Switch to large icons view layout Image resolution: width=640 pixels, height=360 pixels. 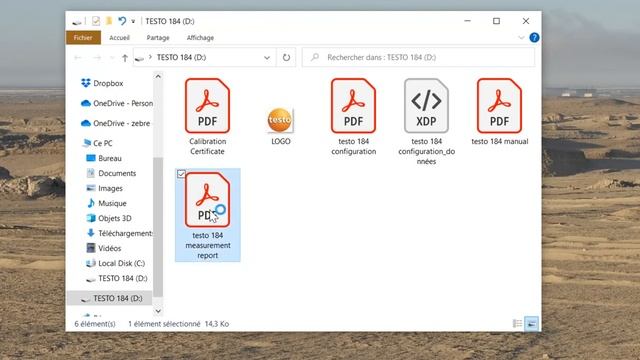coord(531,324)
